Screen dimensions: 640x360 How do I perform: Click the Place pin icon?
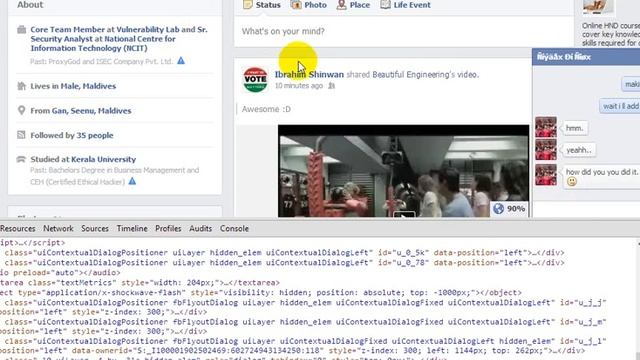[341, 4]
